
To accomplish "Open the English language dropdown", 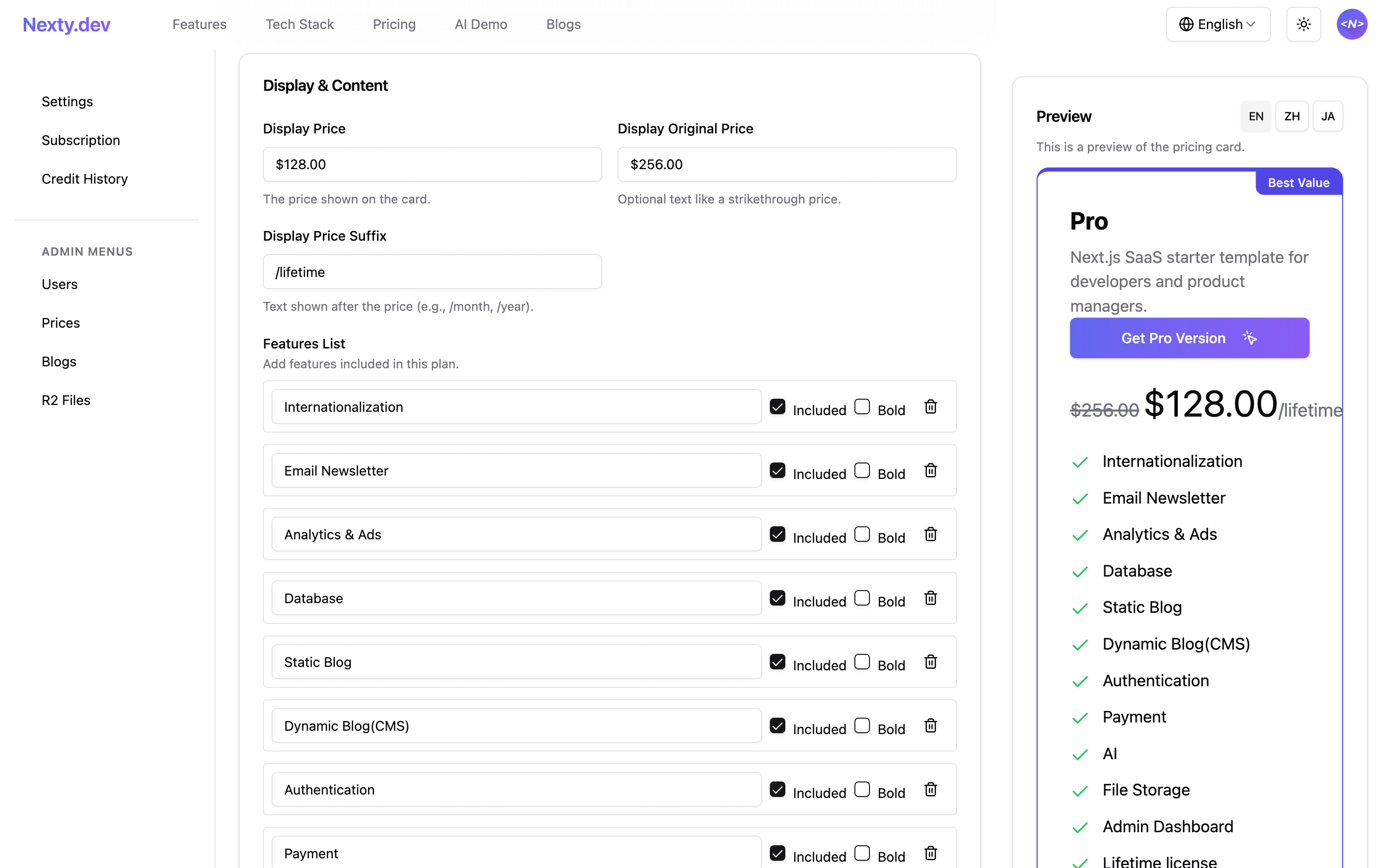I will coord(1218,24).
